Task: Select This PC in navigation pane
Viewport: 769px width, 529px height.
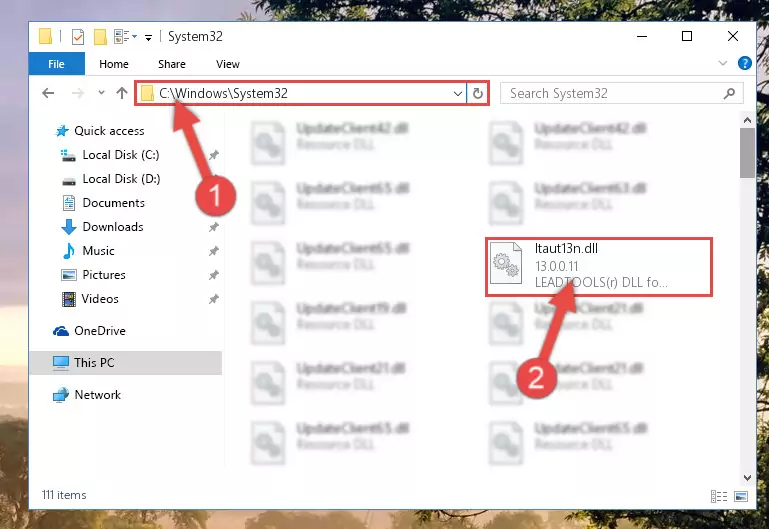Action: coord(126,363)
